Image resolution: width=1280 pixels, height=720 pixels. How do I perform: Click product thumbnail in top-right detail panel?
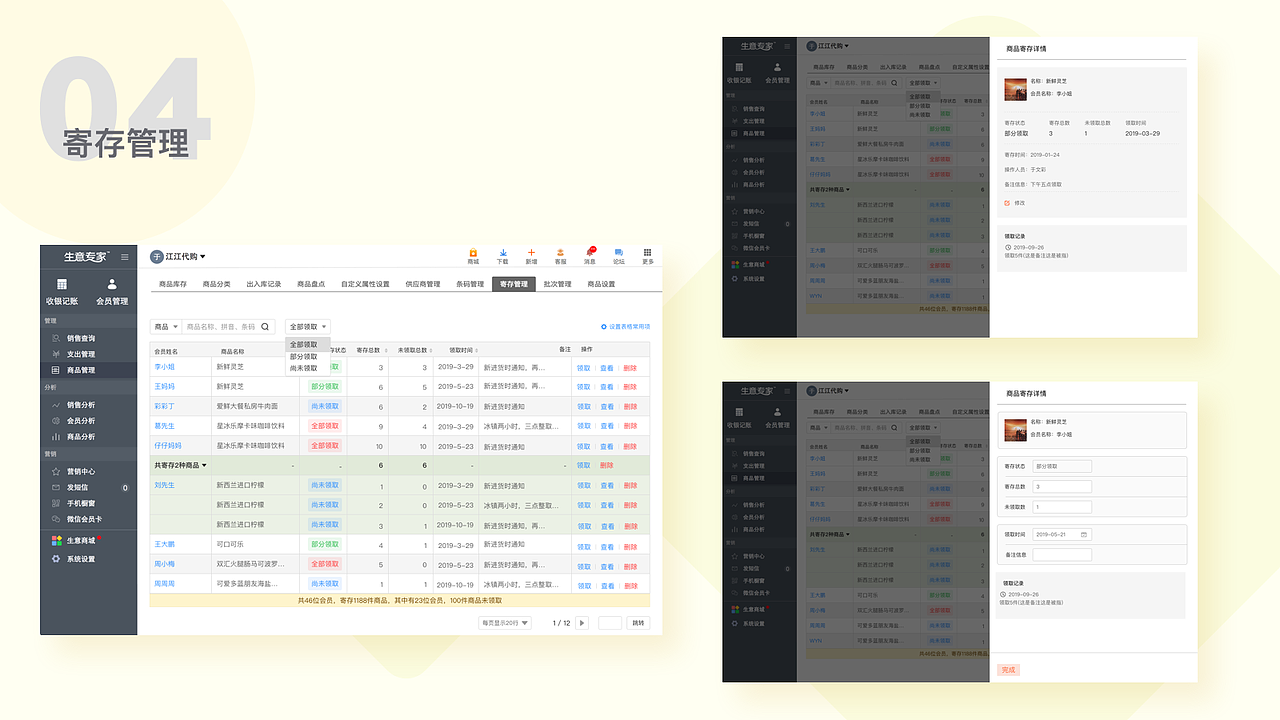click(x=1015, y=89)
